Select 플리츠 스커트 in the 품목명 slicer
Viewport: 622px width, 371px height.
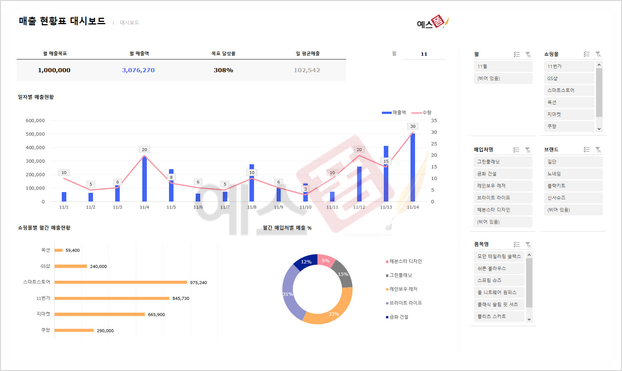coord(499,317)
